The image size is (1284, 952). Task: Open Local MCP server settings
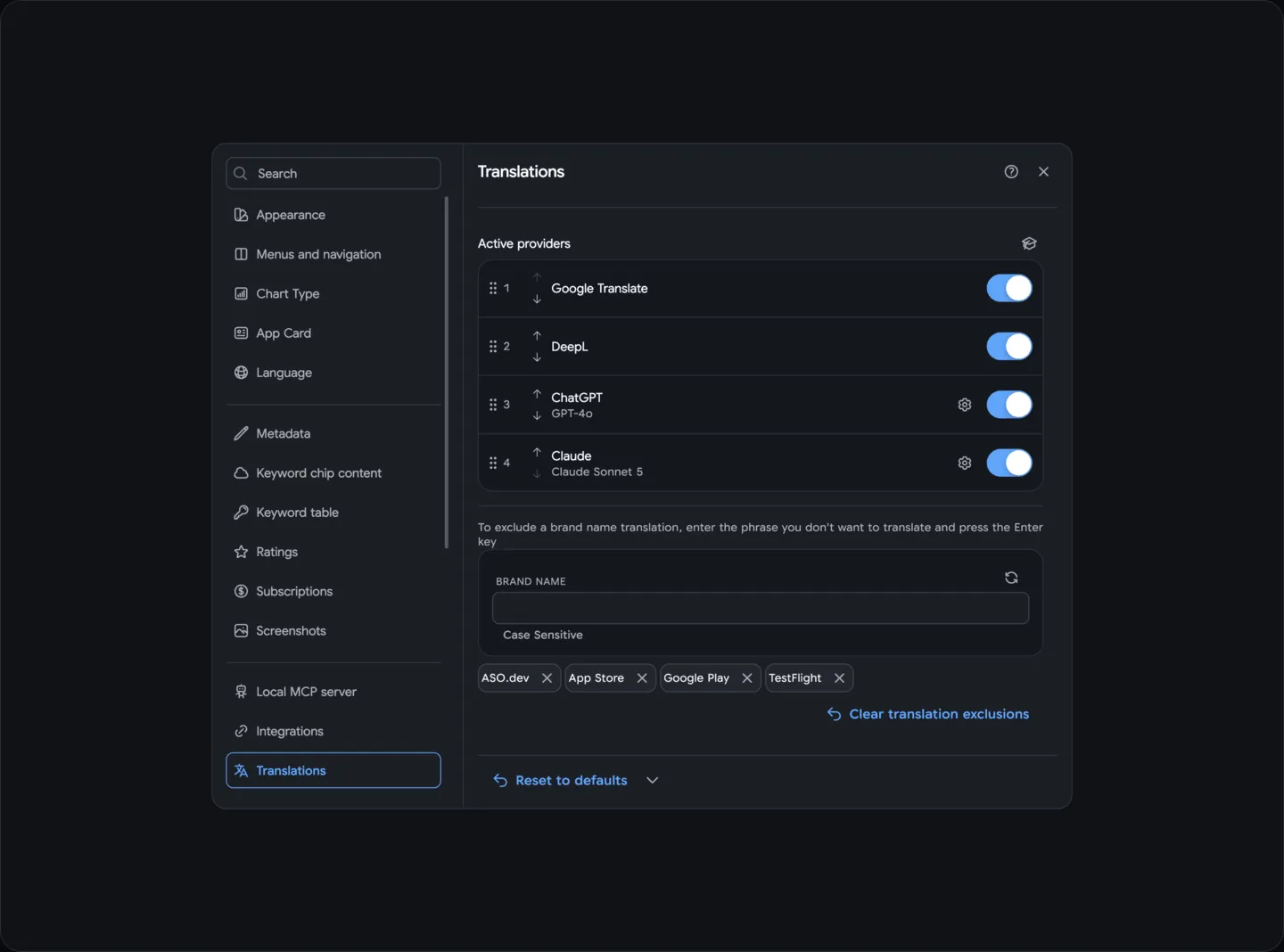pos(333,692)
